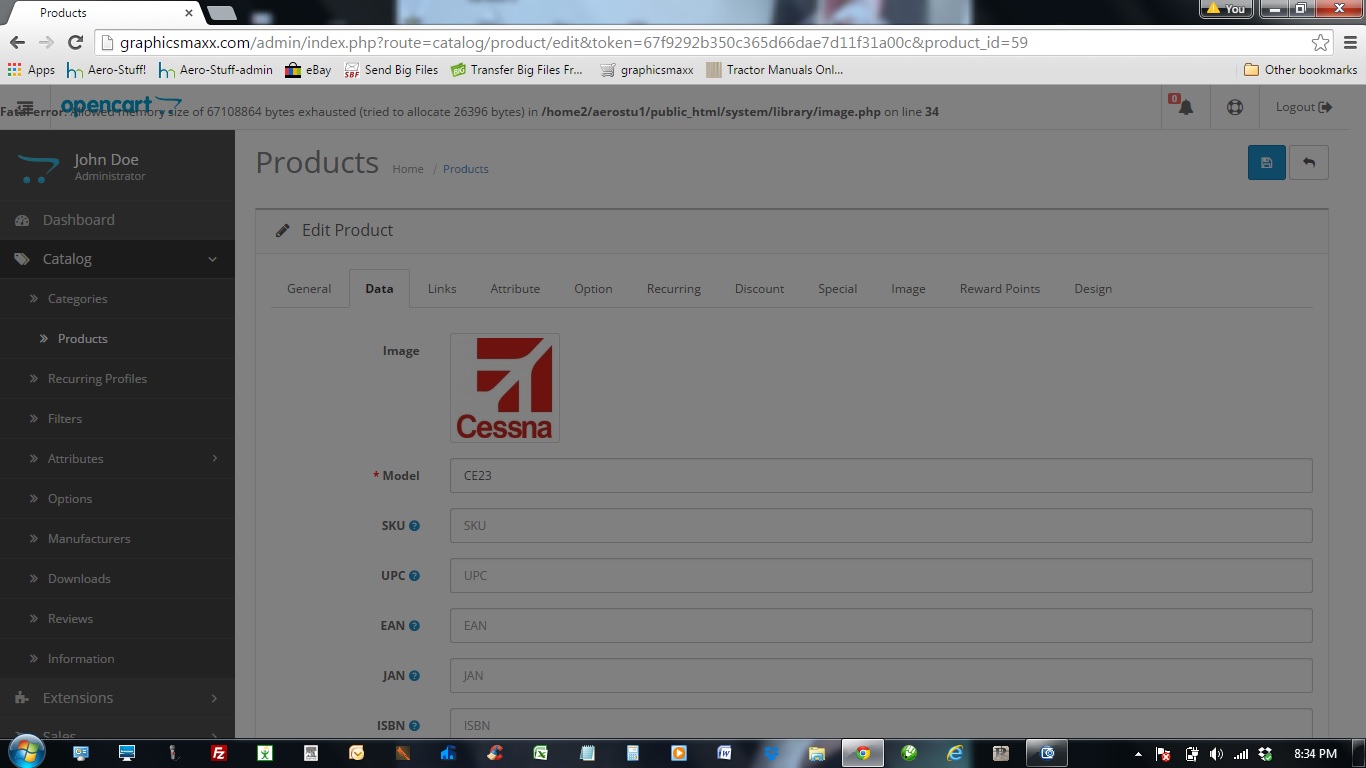This screenshot has width=1366, height=768.
Task: Open the Special tab
Action: tap(837, 288)
